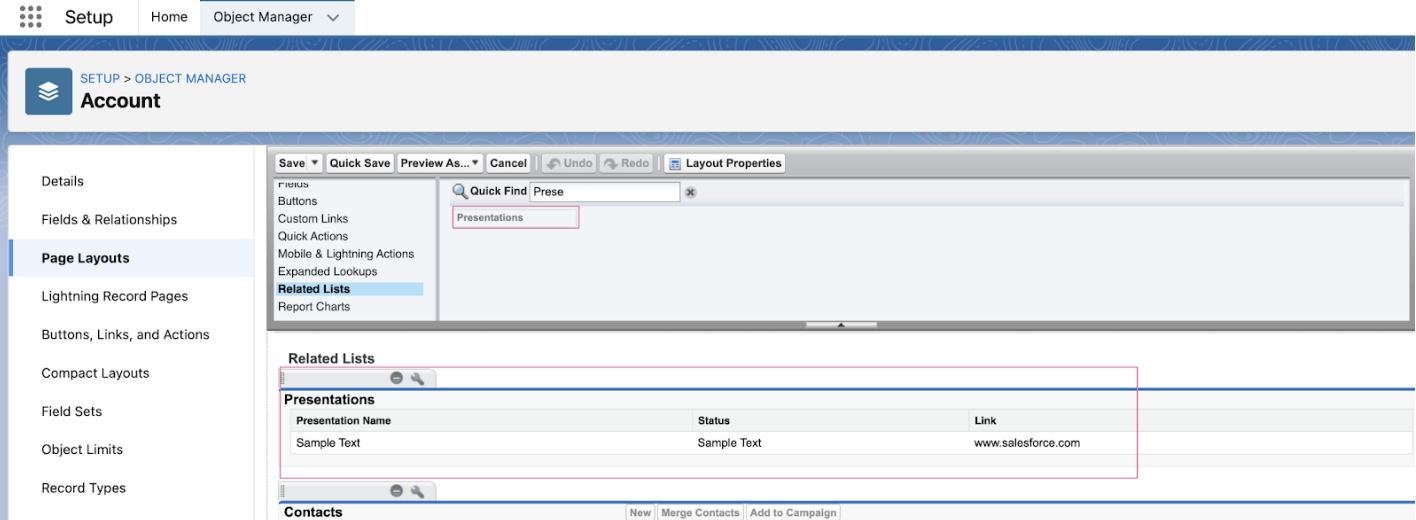Open the App Launcher grid icon
Screen dimensions: 1416x520
pos(31,16)
